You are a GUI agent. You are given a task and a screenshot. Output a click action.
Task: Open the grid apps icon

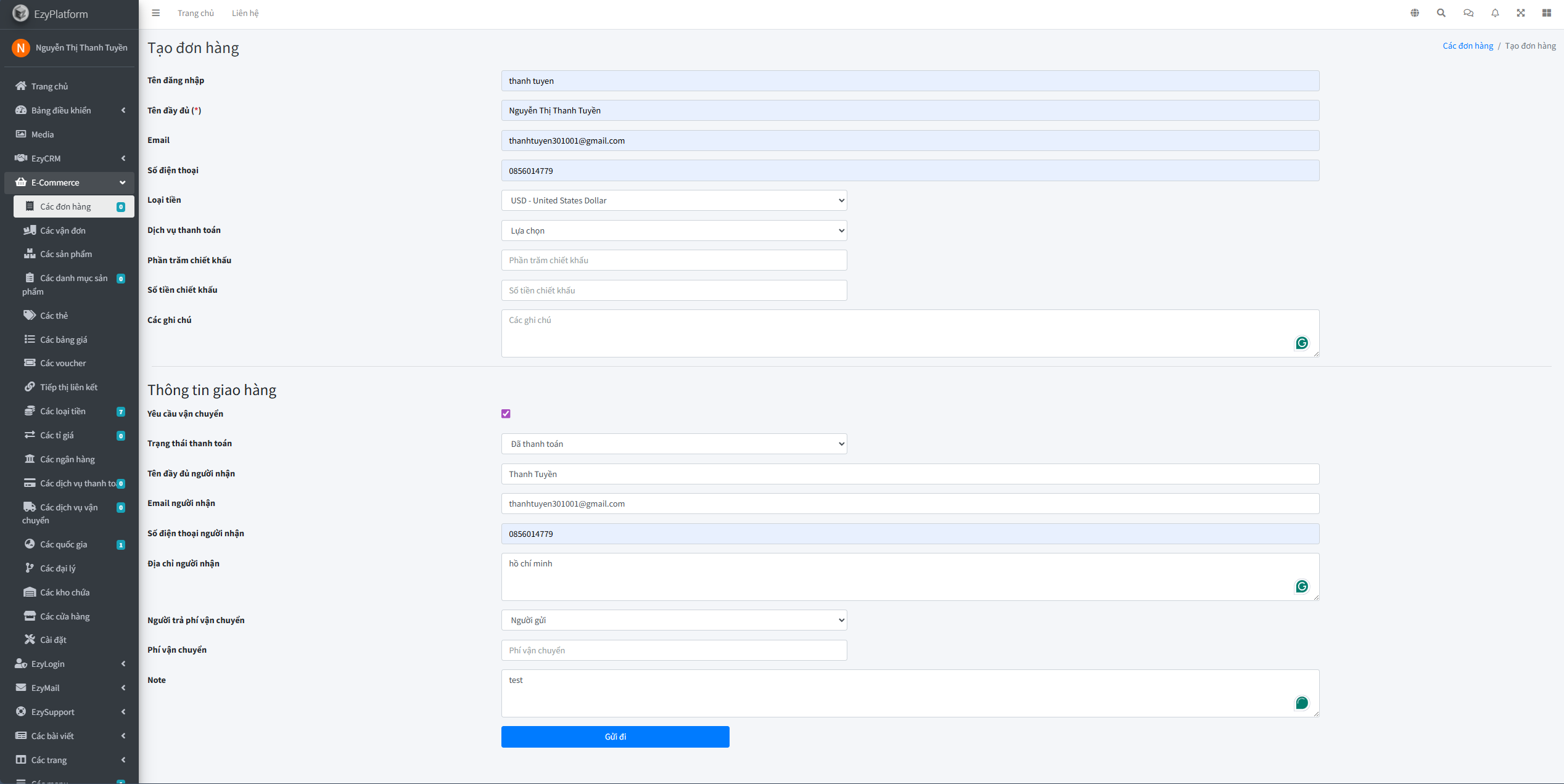coord(1547,13)
